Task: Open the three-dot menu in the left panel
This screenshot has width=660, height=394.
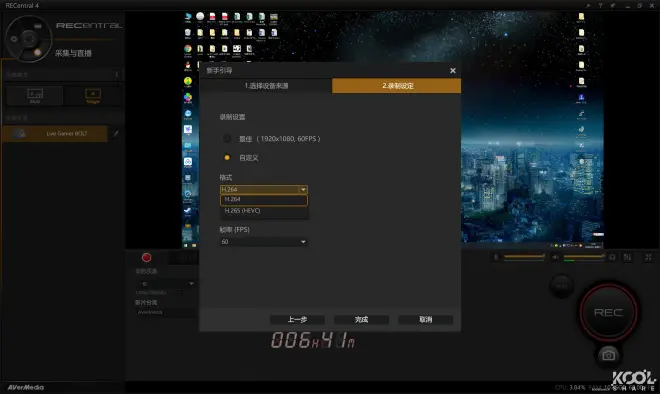Action: [117, 75]
